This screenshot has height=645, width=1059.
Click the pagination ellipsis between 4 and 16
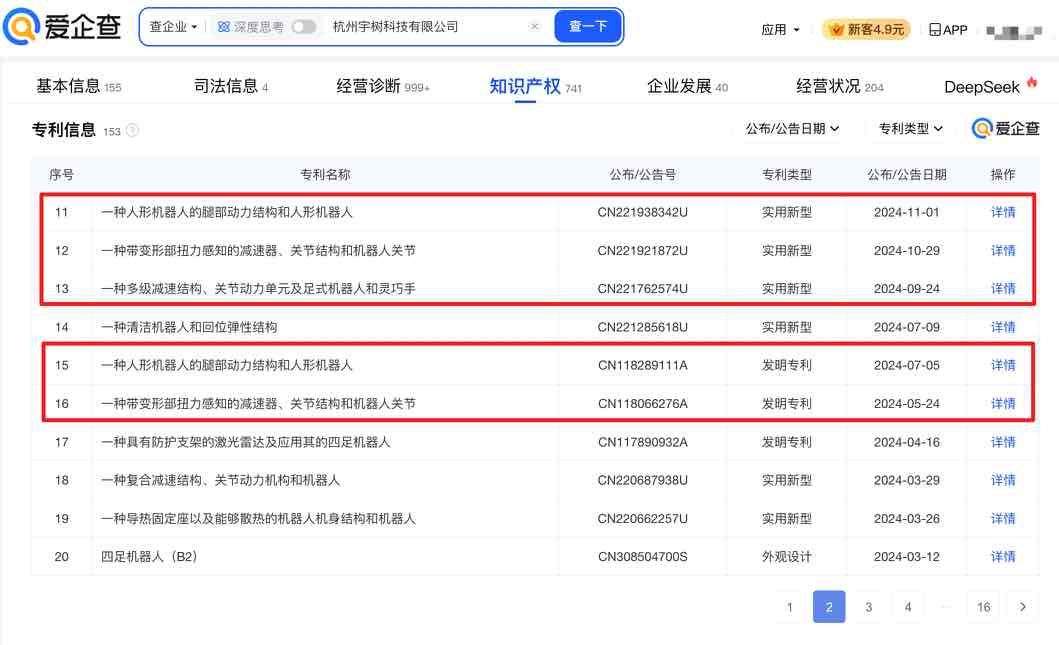[946, 607]
